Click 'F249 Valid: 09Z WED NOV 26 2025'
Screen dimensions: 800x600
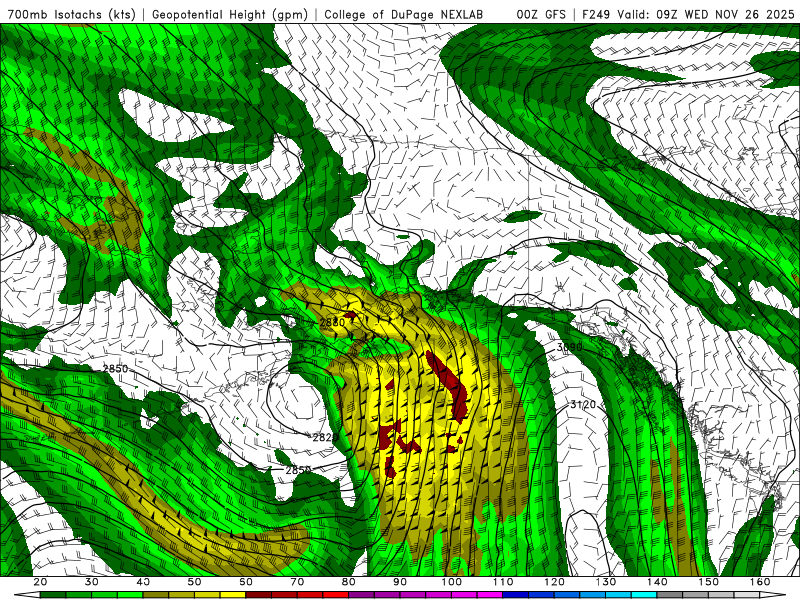coord(688,15)
